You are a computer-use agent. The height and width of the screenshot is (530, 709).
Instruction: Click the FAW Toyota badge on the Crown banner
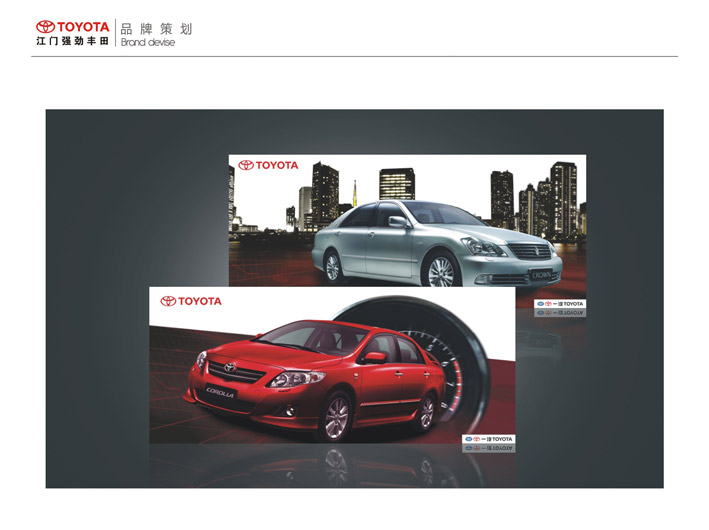click(560, 304)
